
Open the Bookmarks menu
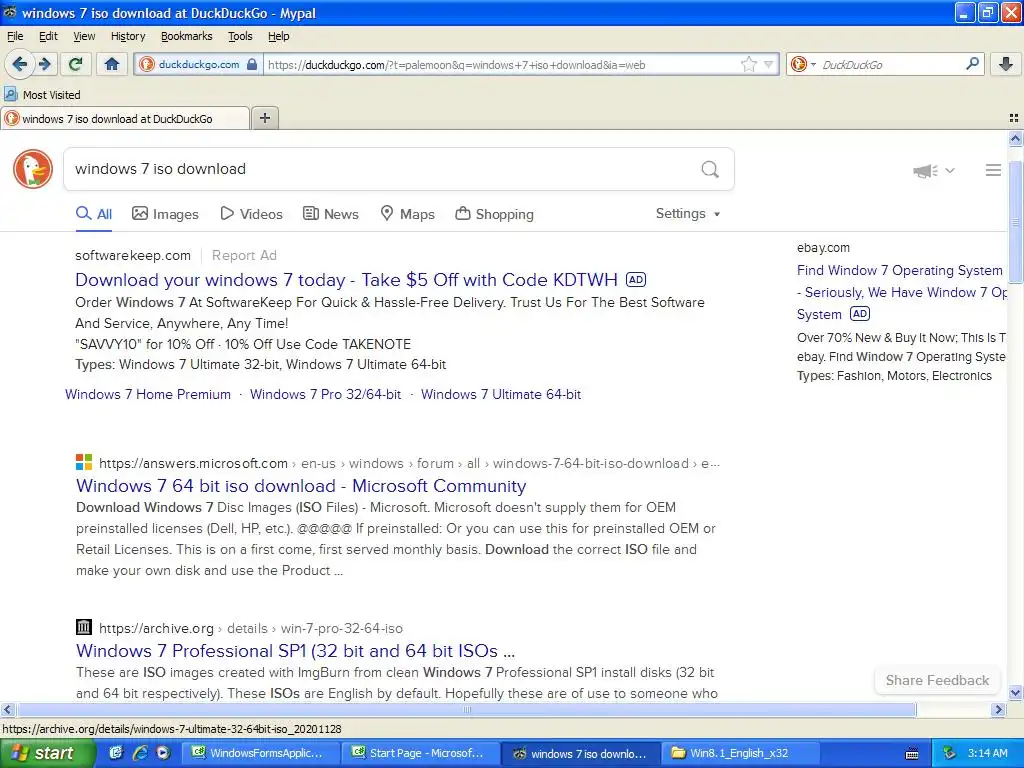click(x=187, y=36)
